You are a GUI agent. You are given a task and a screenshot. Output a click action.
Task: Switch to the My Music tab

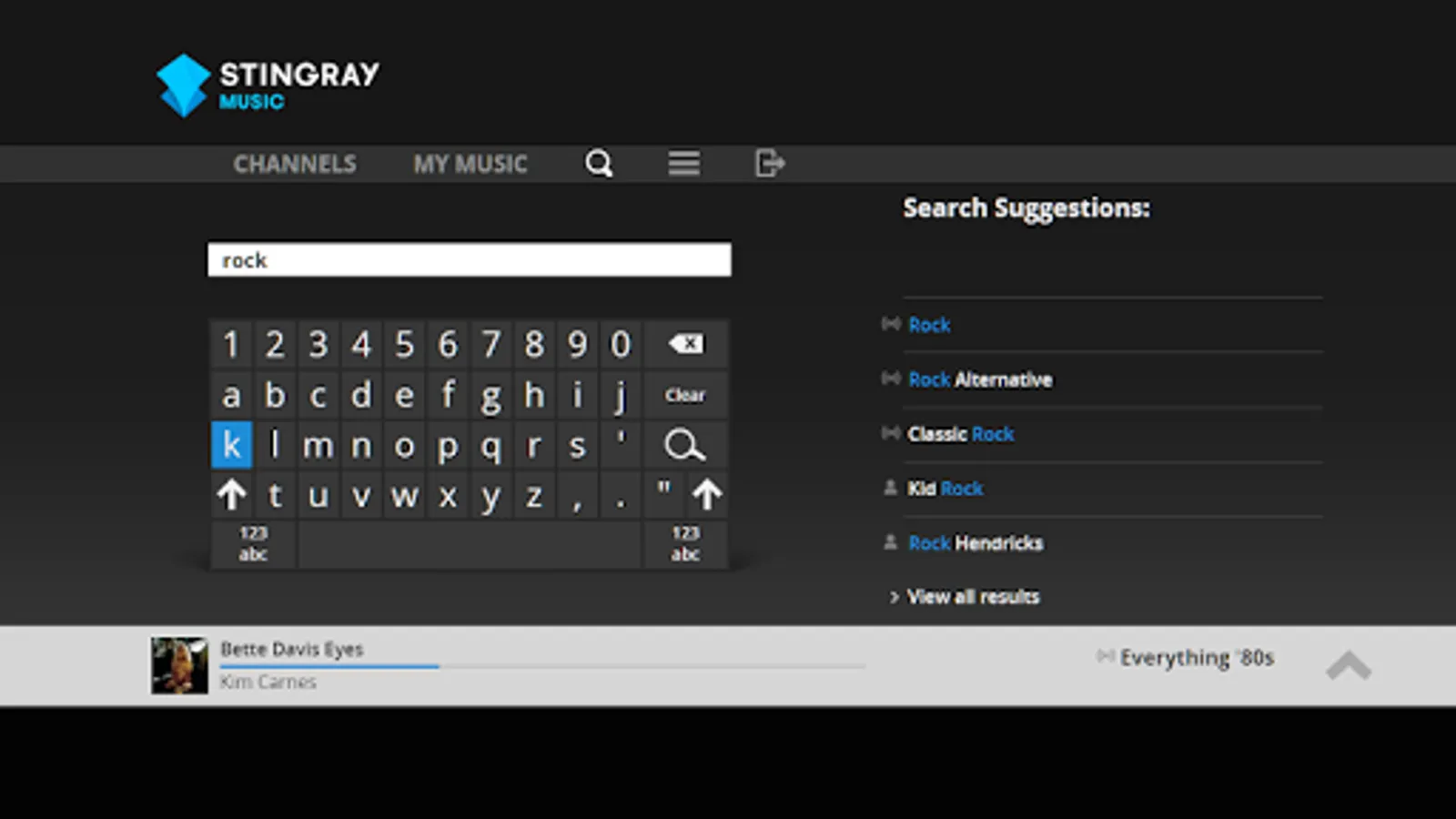pyautogui.click(x=470, y=164)
